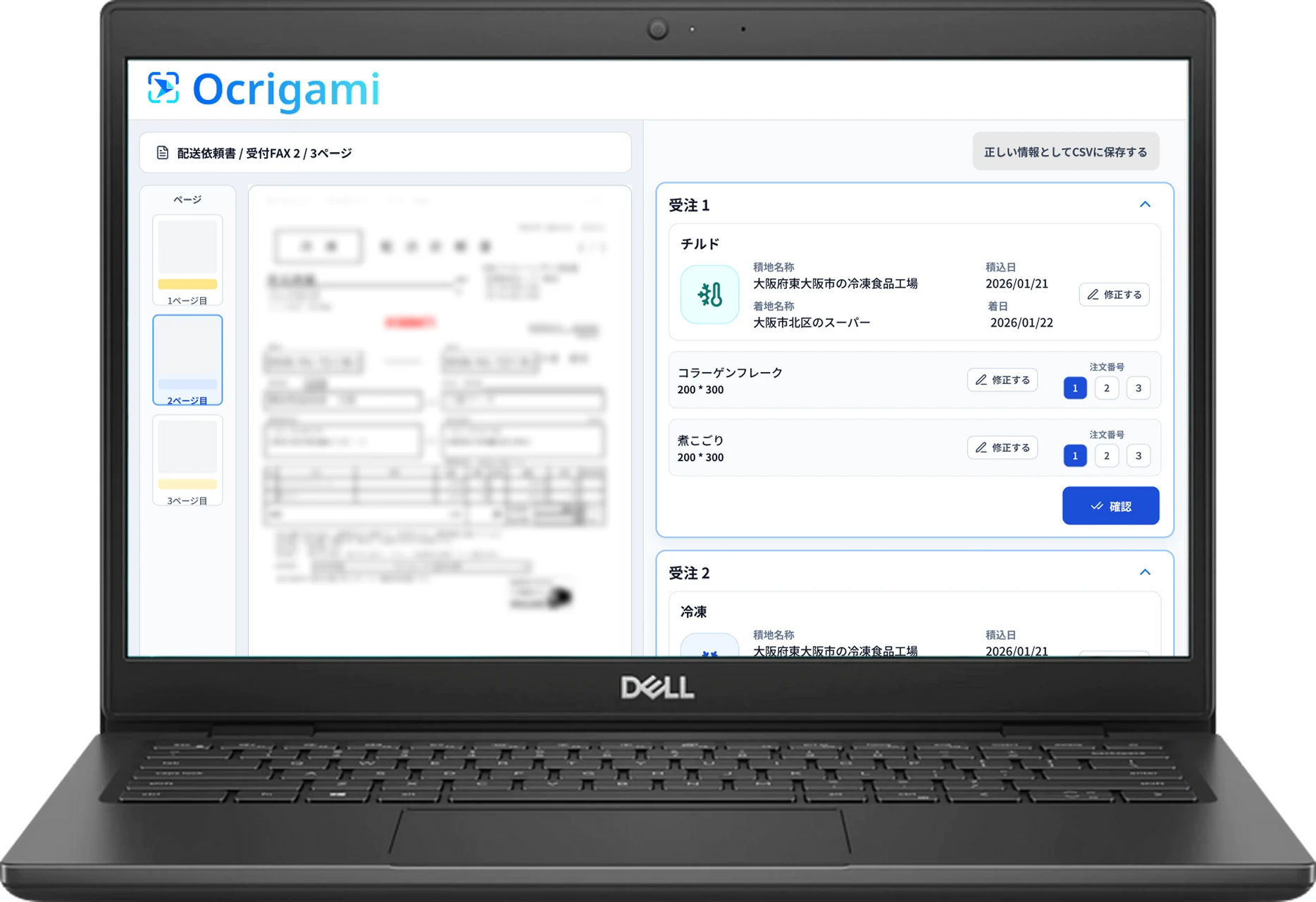Click the チルド heading
This screenshot has width=1316, height=902.
pos(700,244)
